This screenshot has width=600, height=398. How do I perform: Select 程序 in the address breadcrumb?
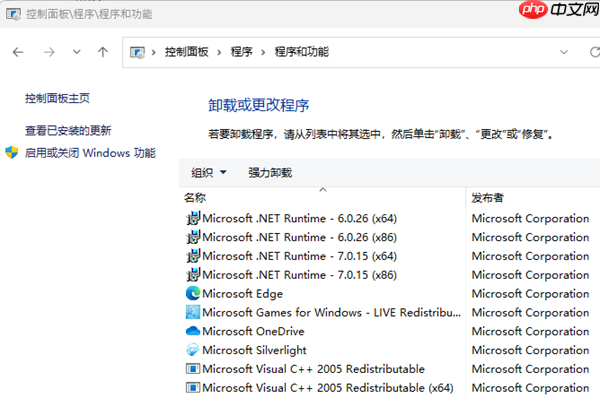241,52
